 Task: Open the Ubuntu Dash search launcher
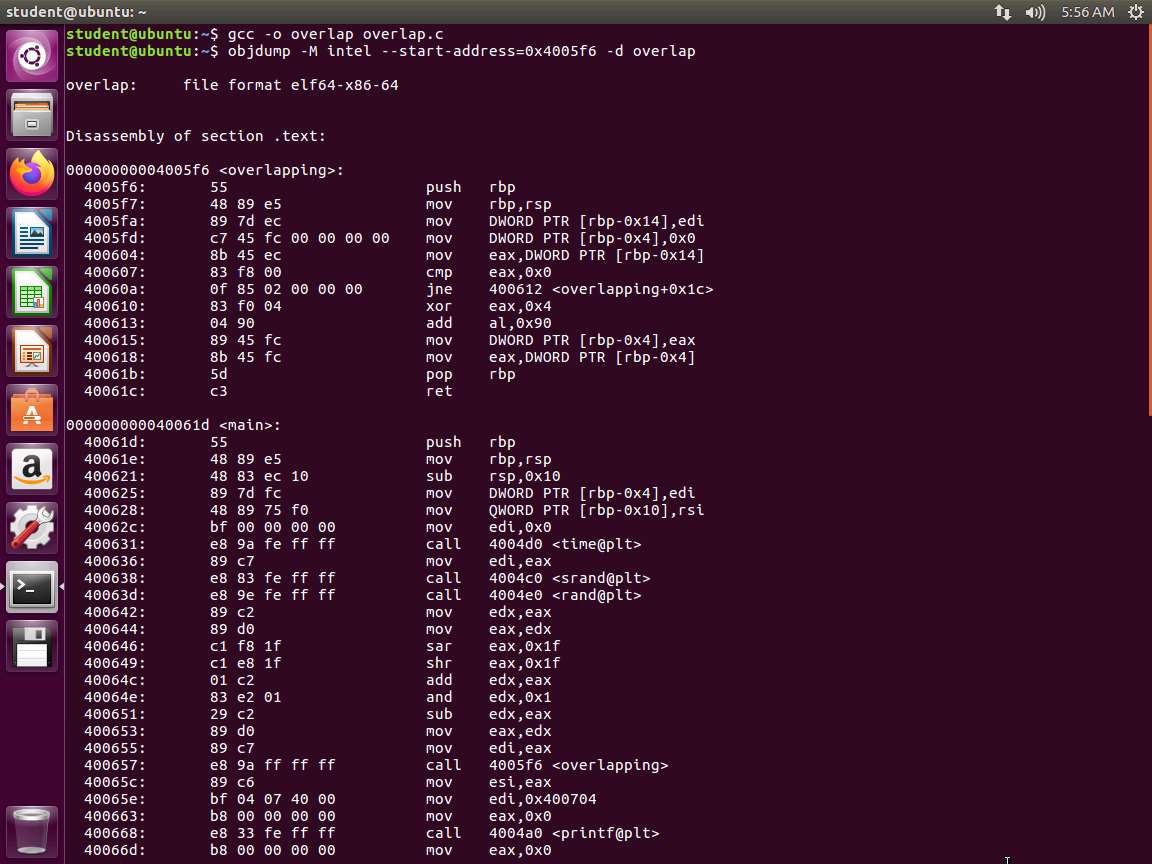tap(32, 57)
